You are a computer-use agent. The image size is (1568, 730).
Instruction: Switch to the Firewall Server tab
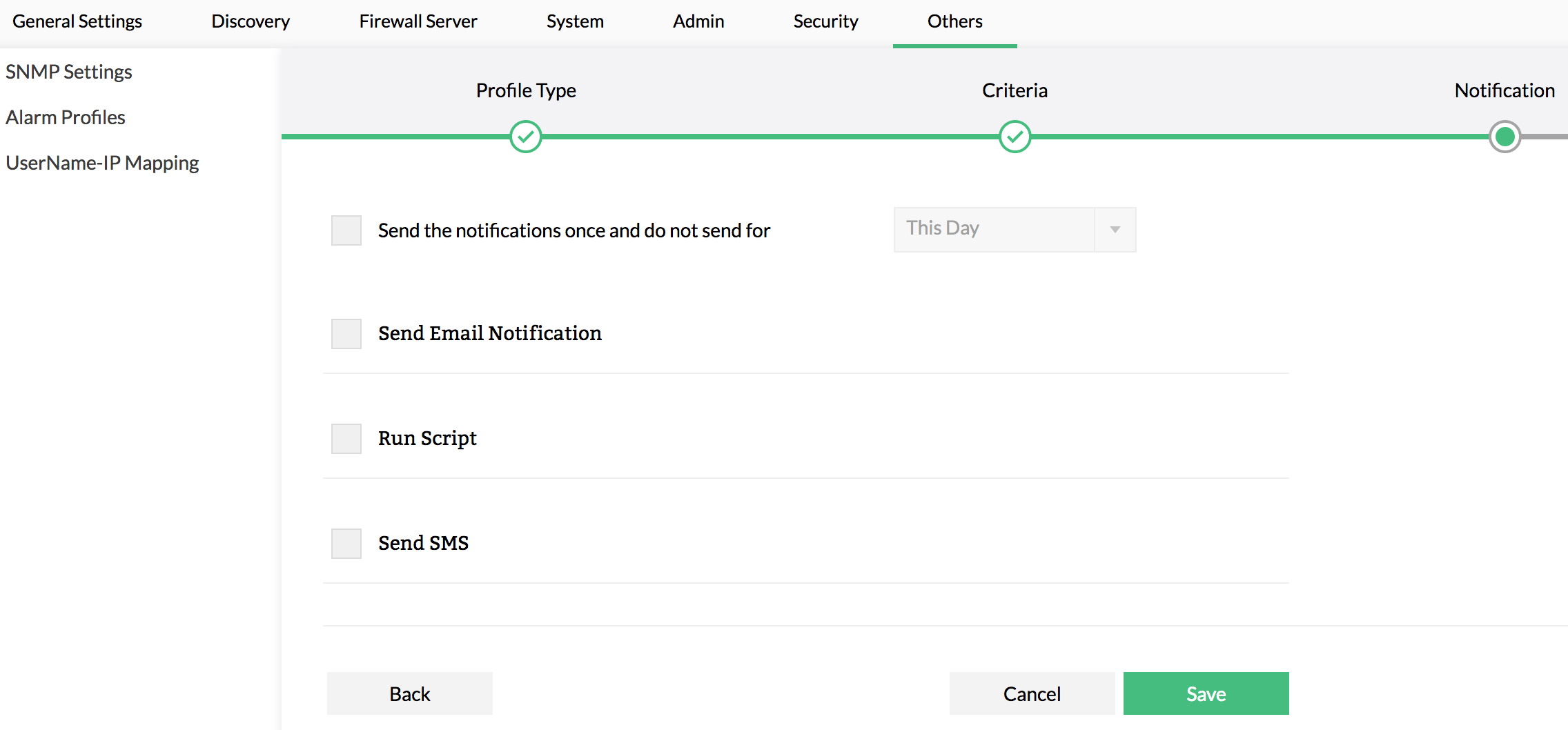coord(418,22)
